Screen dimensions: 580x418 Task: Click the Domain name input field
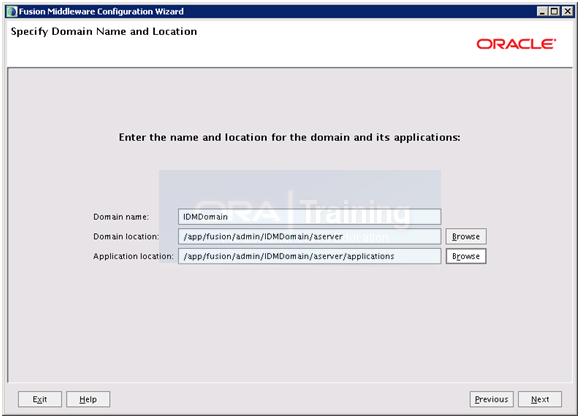309,217
